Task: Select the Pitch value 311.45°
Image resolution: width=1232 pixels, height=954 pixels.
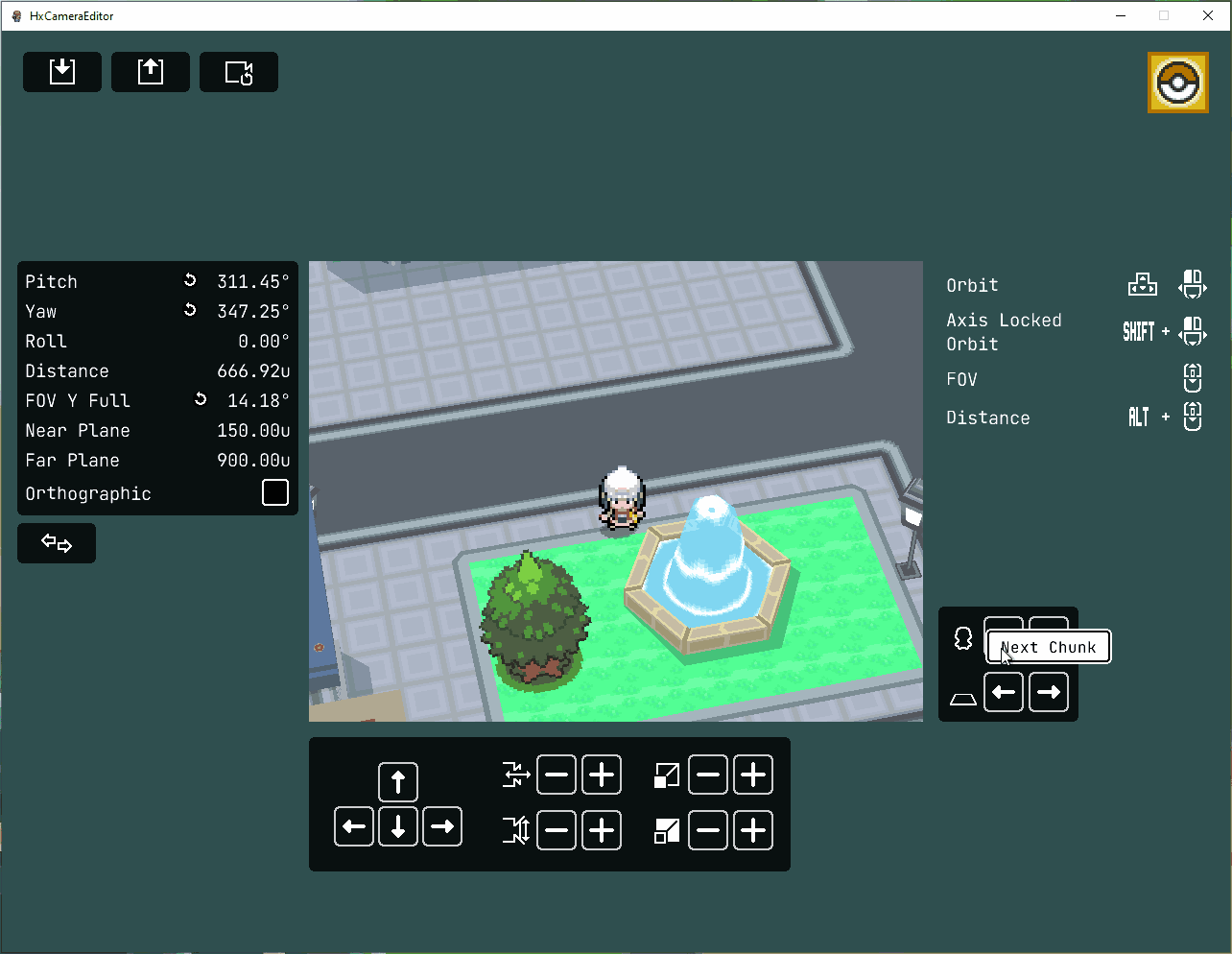Action: (253, 281)
